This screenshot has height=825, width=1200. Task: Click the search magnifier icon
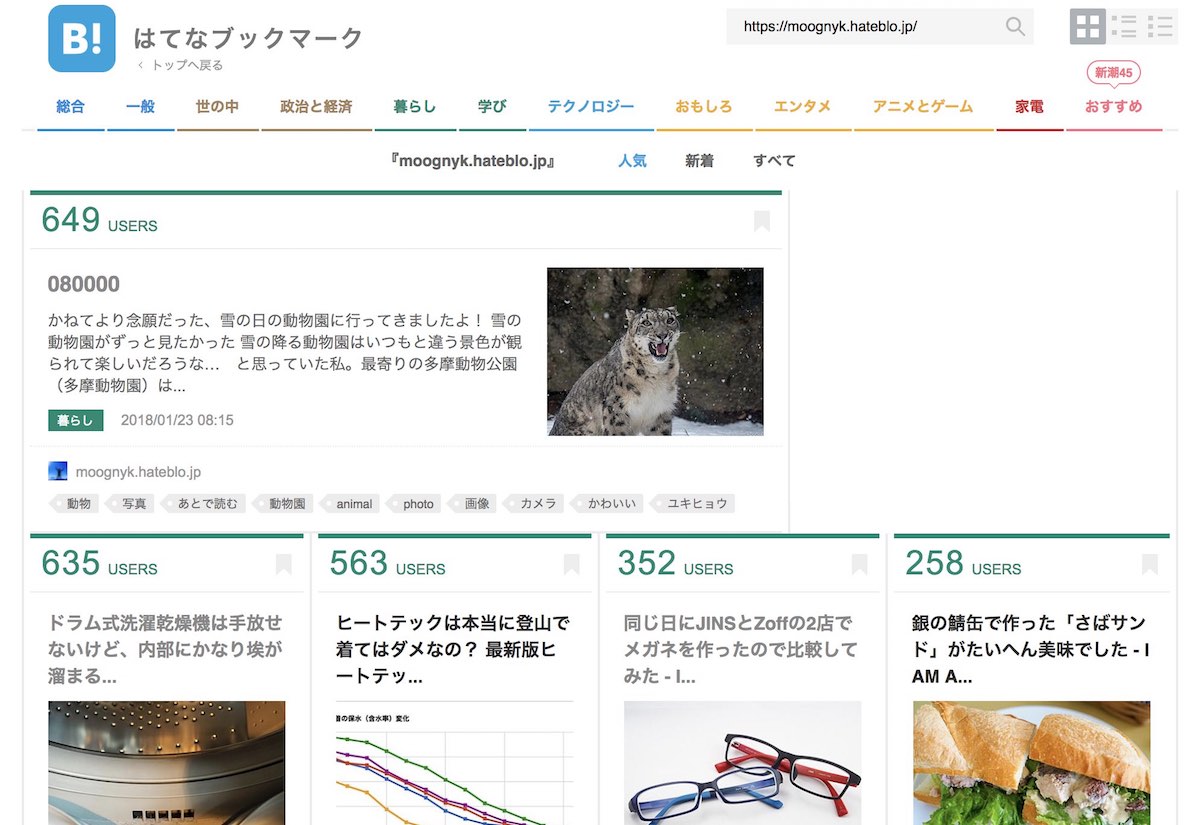1015,27
